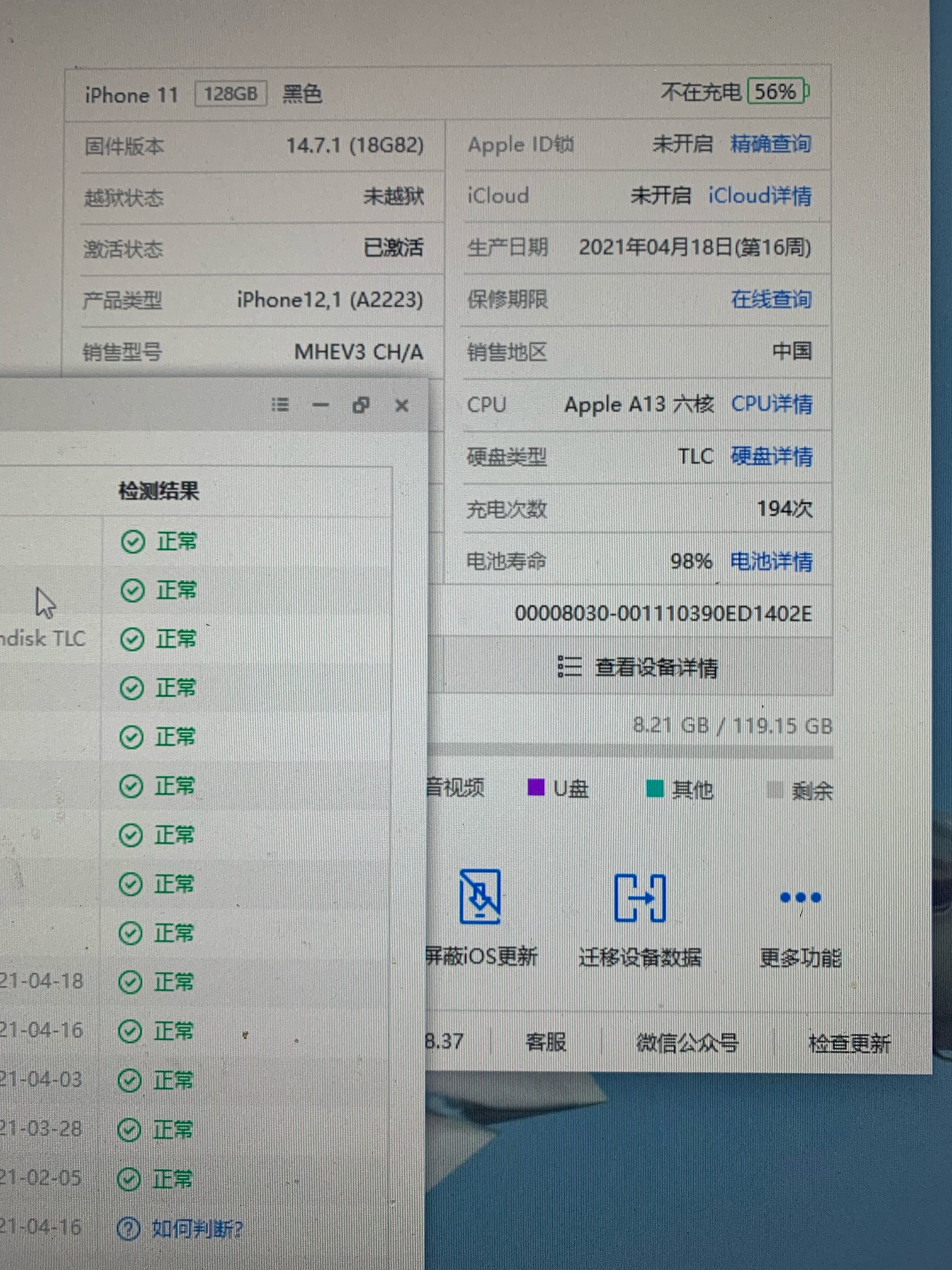
Task: Click 检查更新 in the bottom bar
Action: pyautogui.click(x=849, y=1044)
